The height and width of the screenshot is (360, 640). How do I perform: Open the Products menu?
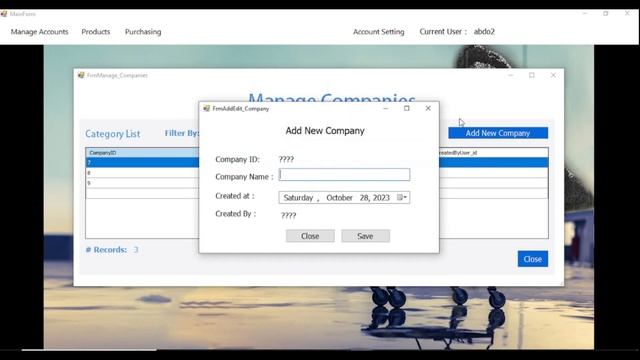[96, 32]
